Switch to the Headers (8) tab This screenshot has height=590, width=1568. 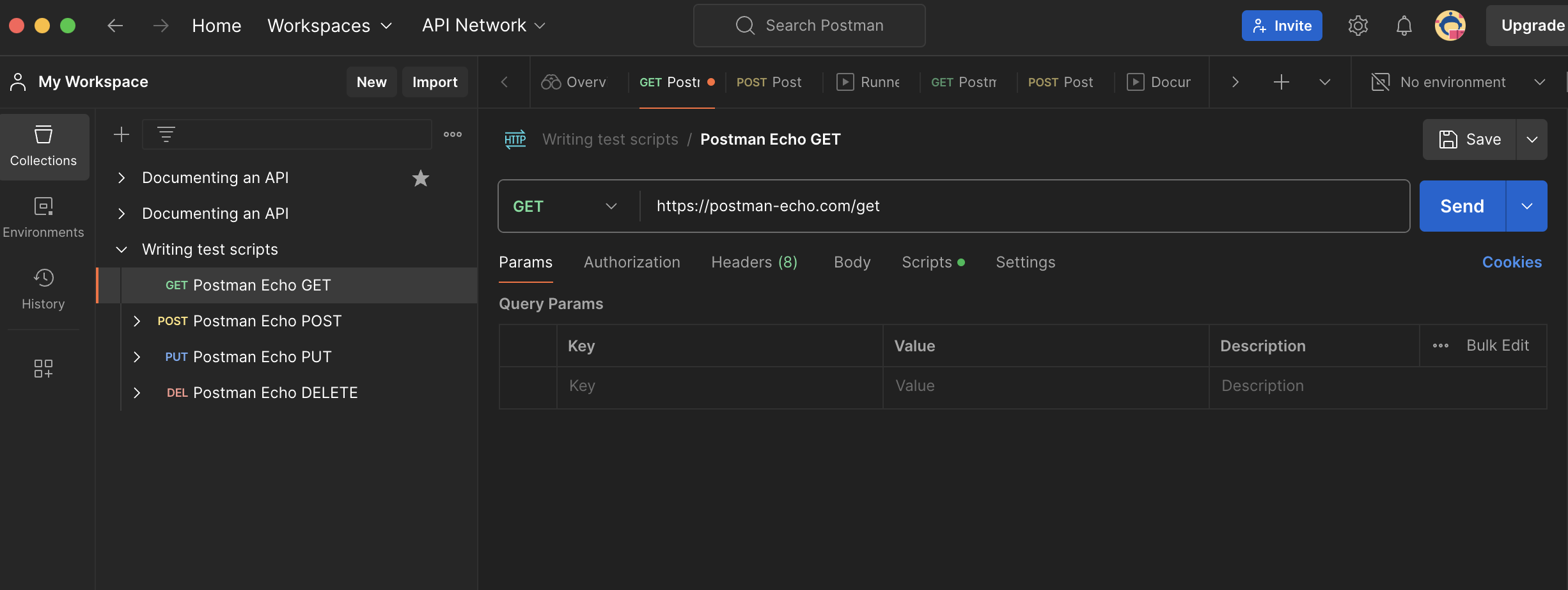pyautogui.click(x=754, y=262)
